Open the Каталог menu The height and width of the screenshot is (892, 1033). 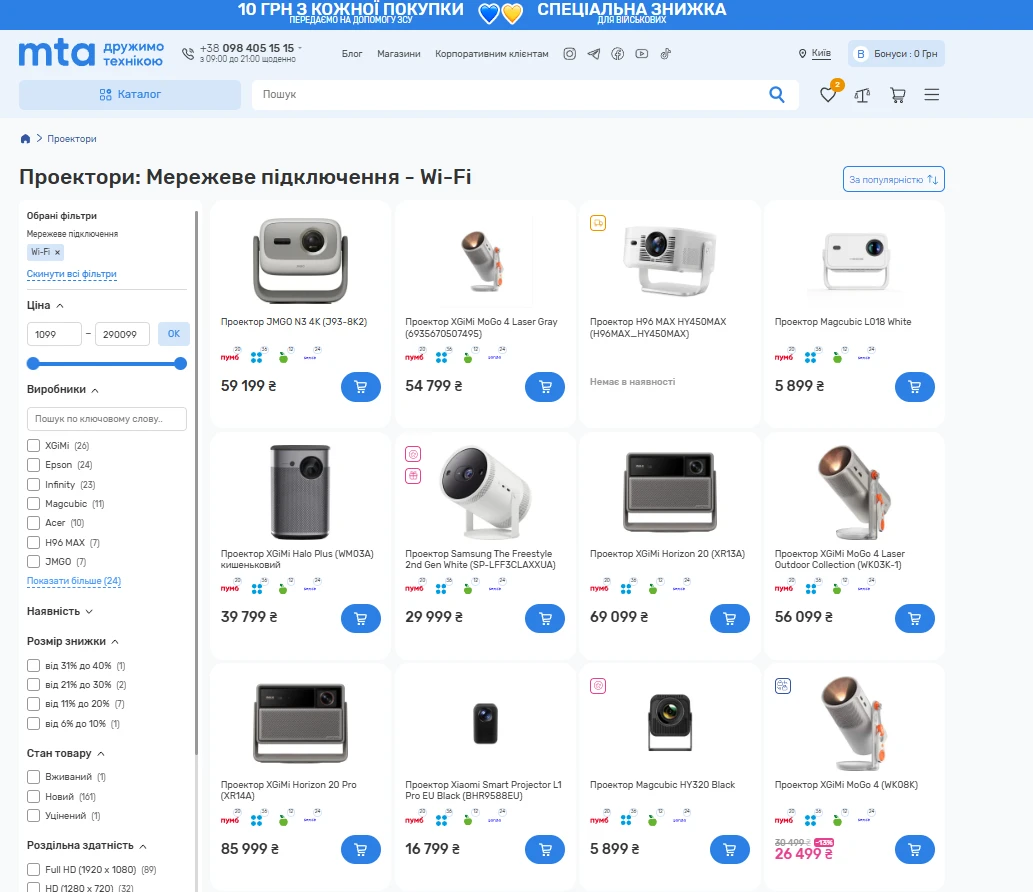click(x=130, y=95)
